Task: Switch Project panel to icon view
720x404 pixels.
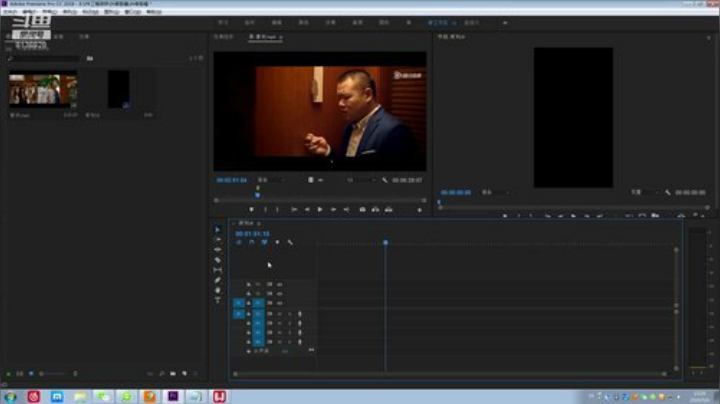Action: tap(31, 374)
